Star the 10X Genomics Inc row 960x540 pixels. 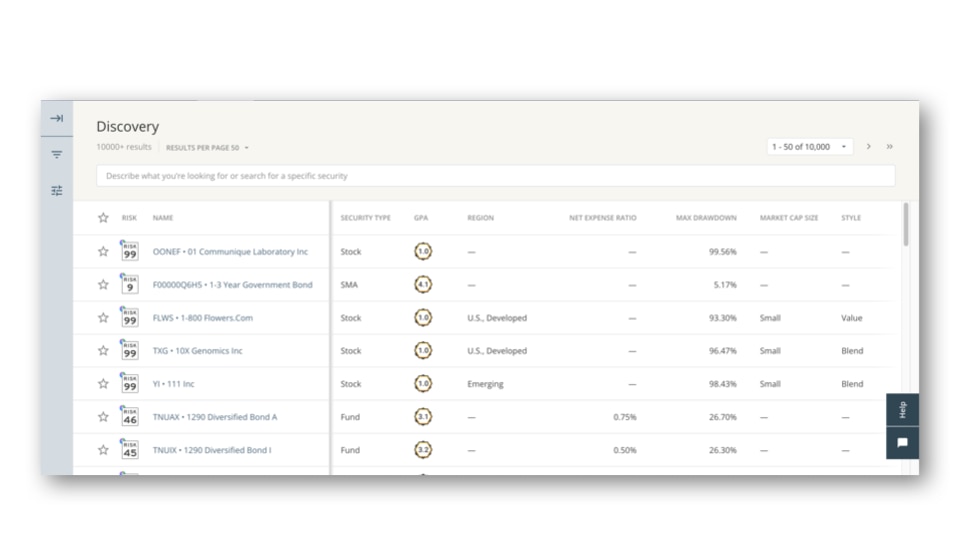tap(103, 351)
